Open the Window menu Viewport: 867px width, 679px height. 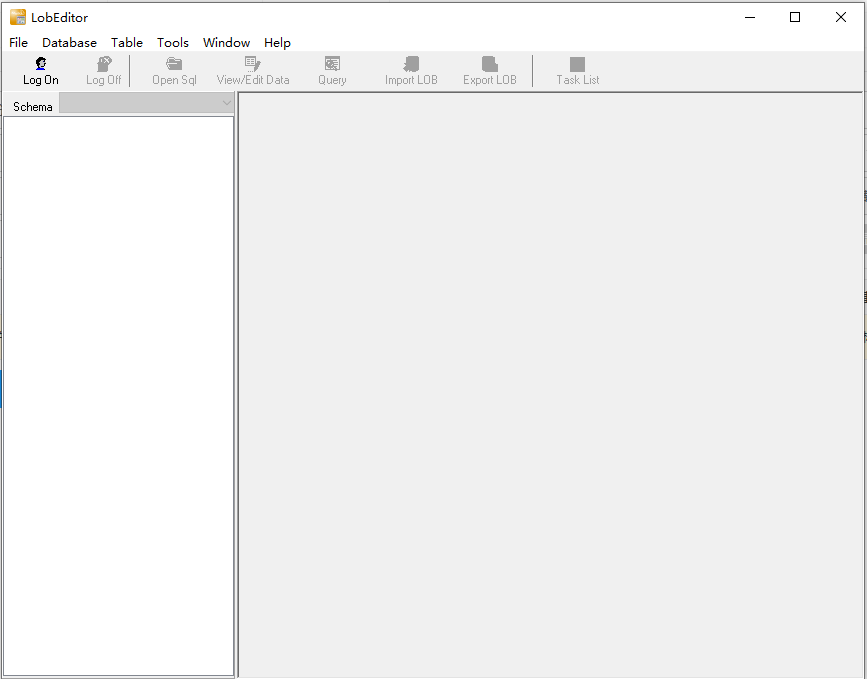[226, 43]
